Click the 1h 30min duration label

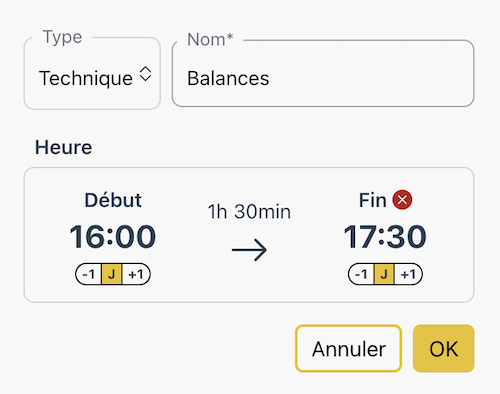[x=249, y=212]
